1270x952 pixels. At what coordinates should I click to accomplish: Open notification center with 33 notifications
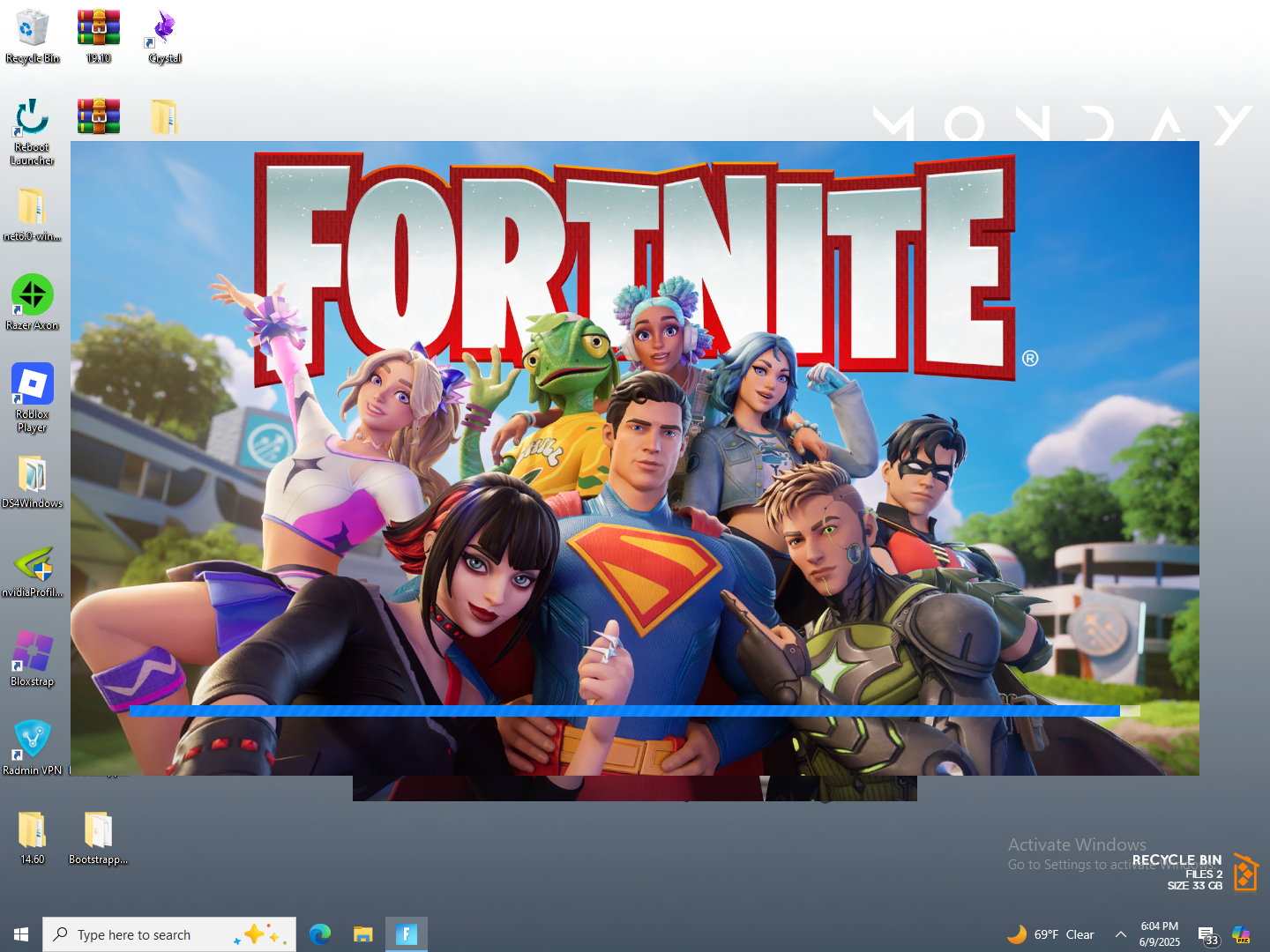coord(1207,935)
